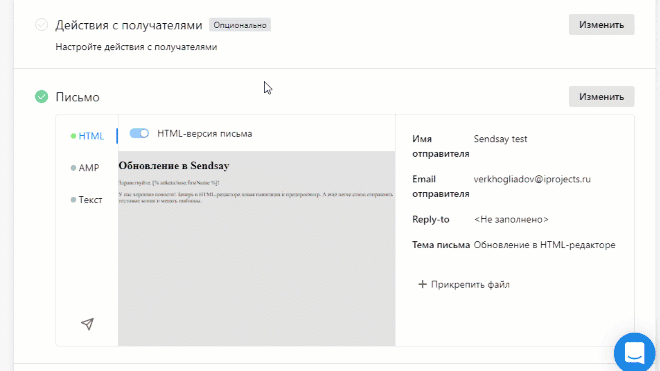Click the empty status circle by Действия с получателями
This screenshot has height=371, width=660.
click(x=41, y=25)
